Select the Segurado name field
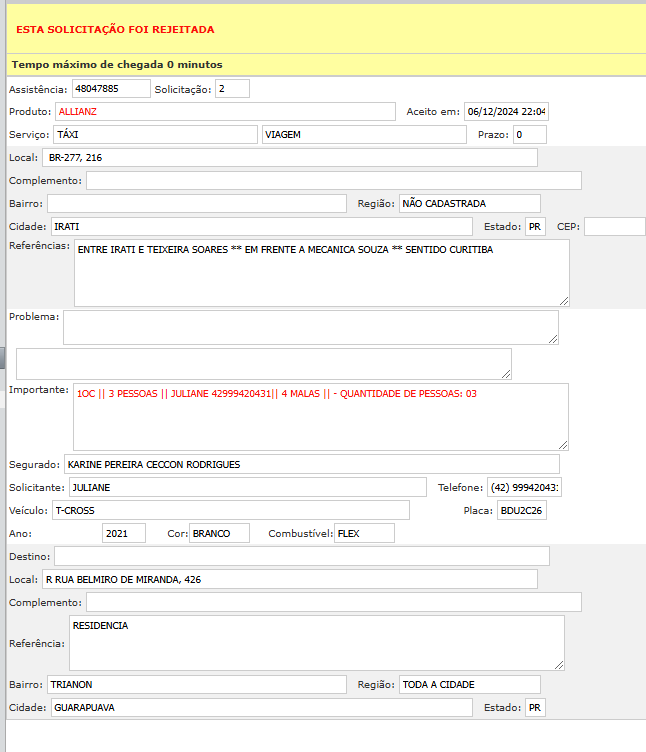Viewport: 646px width, 752px height. (311, 464)
